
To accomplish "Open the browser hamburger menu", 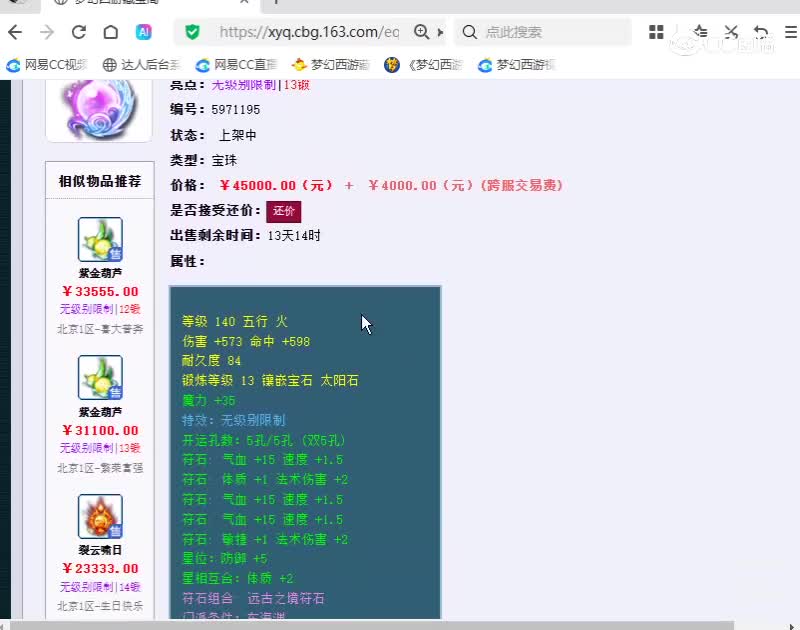I will [791, 32].
